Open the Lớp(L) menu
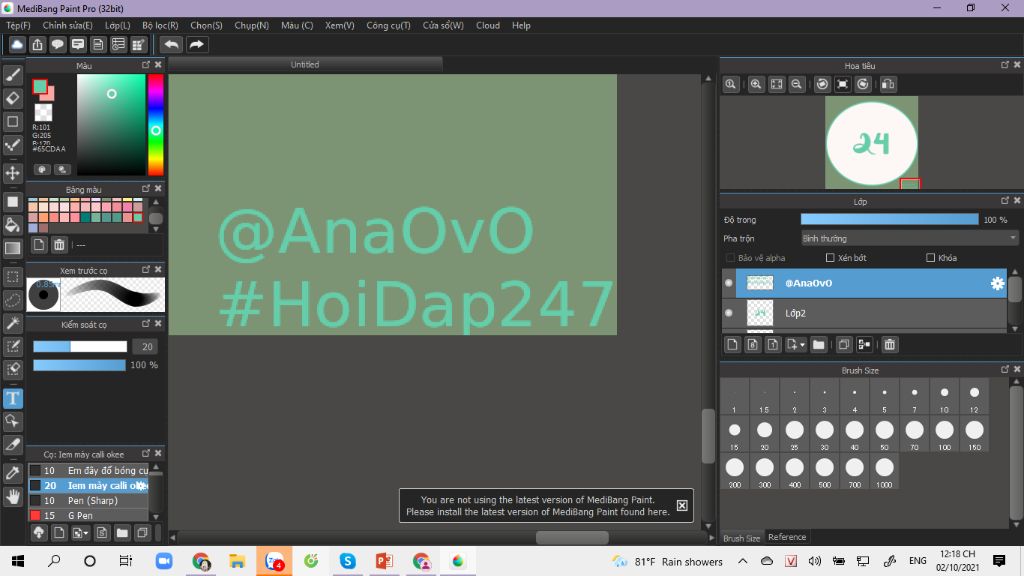 point(118,25)
